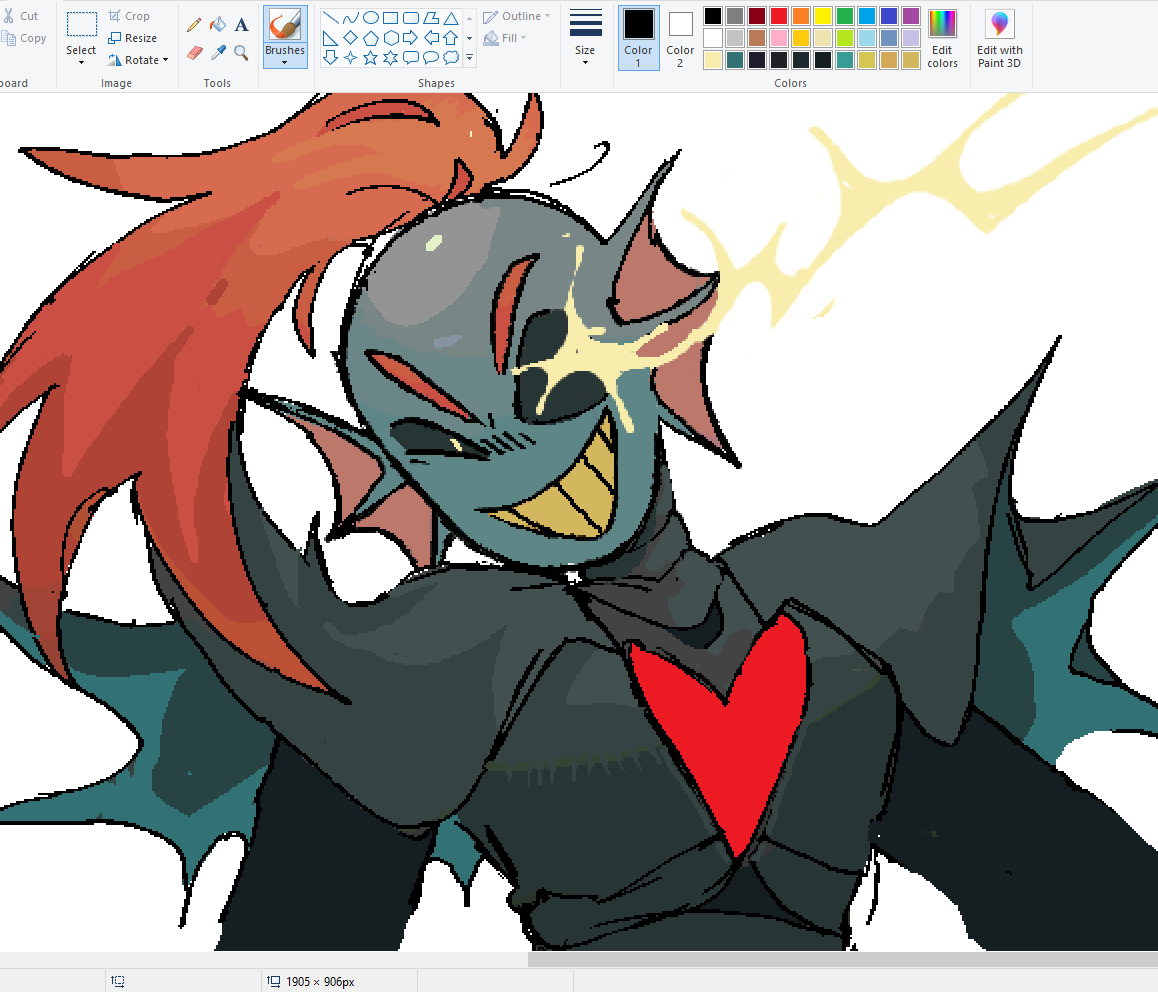Choose the Six-point star shape
The image size is (1158, 992).
391,58
